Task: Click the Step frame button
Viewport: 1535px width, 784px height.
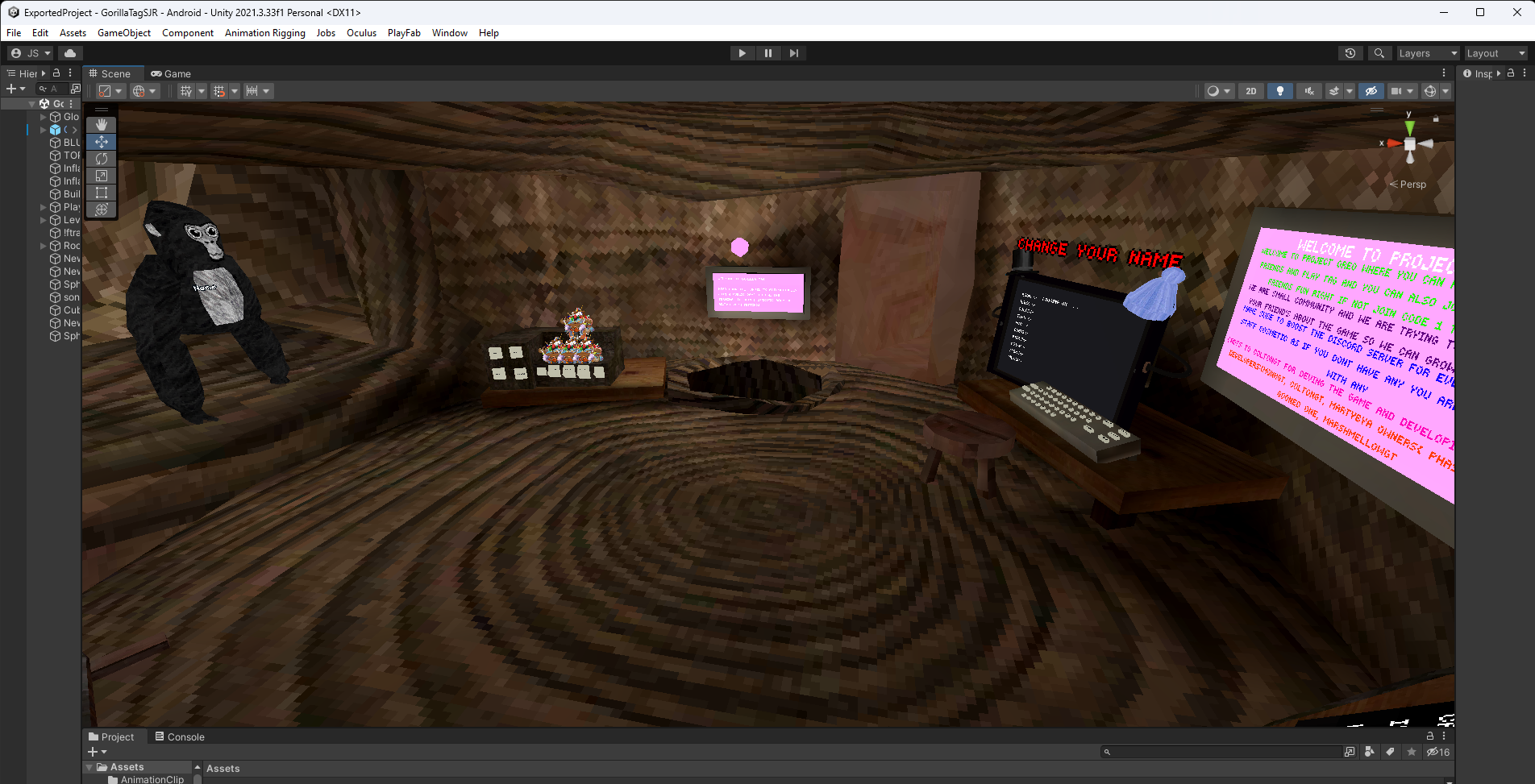Action: 794,53
